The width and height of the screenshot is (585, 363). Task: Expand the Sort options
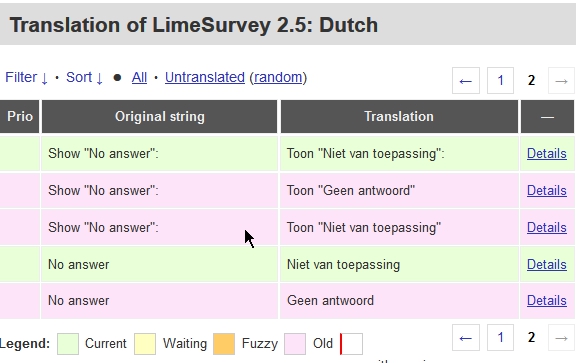coord(84,78)
